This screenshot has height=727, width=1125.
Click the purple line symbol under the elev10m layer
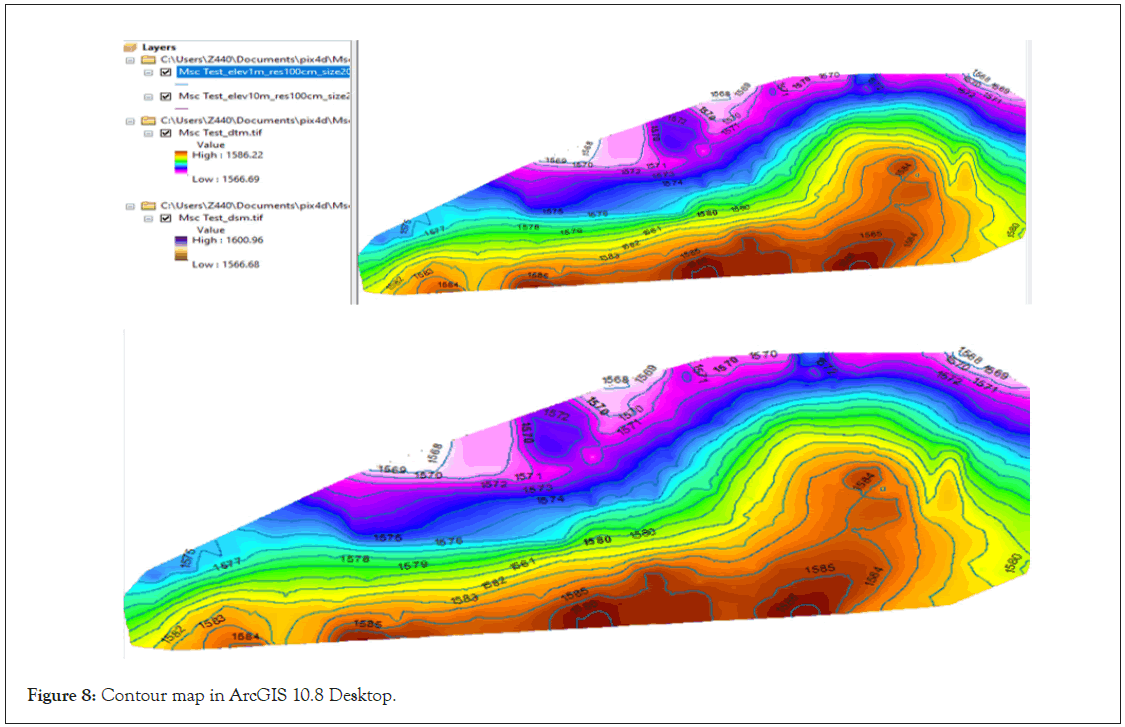(x=182, y=108)
